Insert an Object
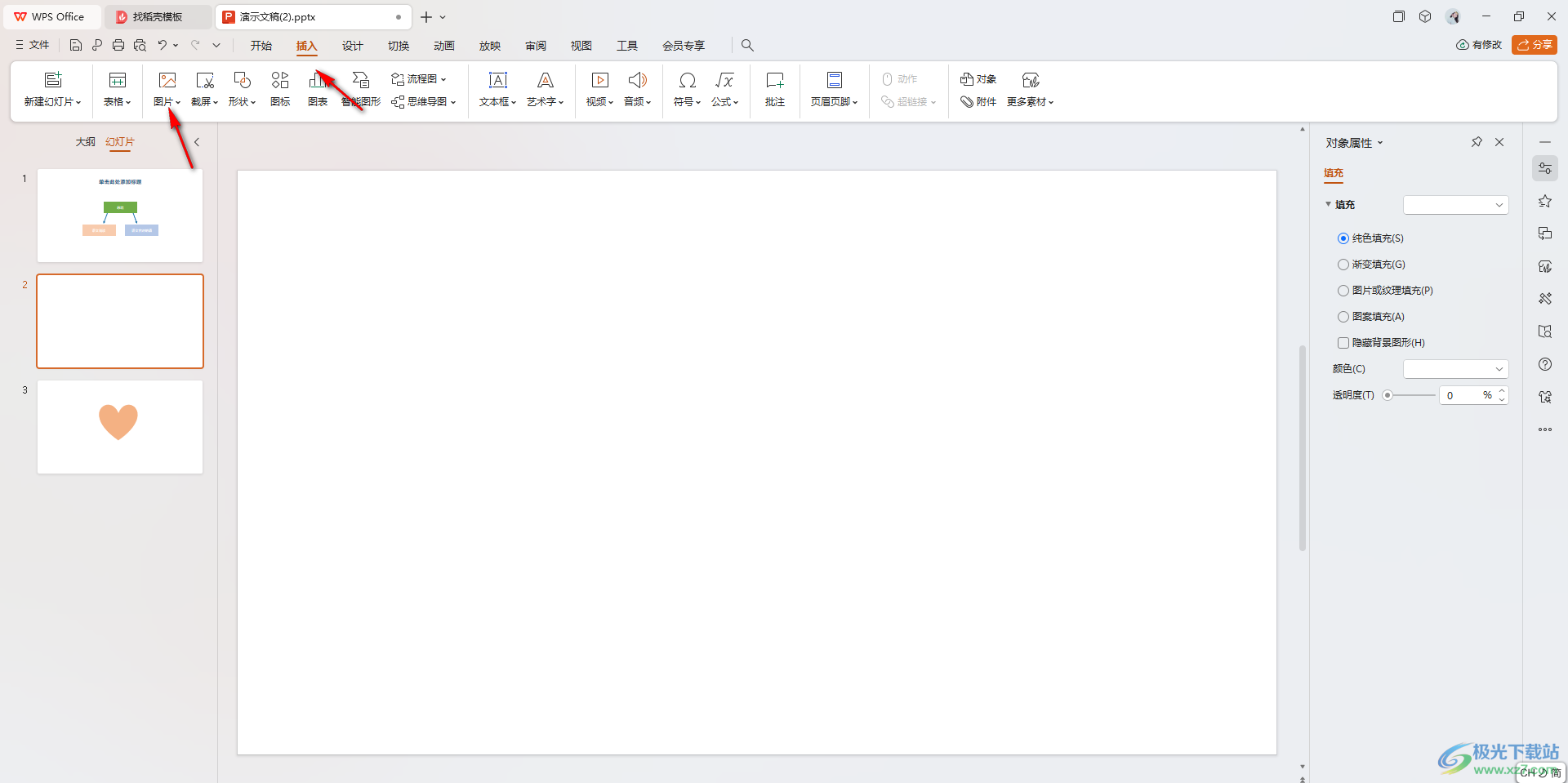 coord(978,79)
